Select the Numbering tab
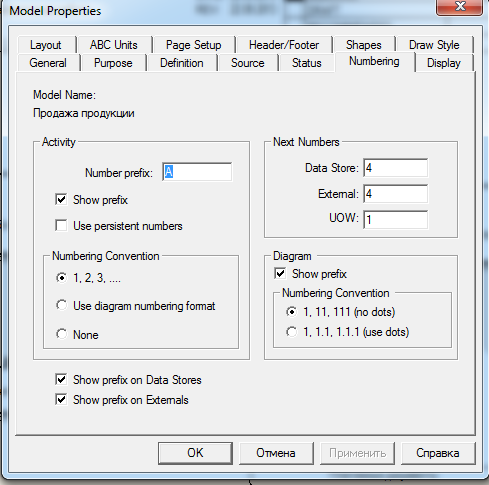489x485 pixels. [x=374, y=62]
